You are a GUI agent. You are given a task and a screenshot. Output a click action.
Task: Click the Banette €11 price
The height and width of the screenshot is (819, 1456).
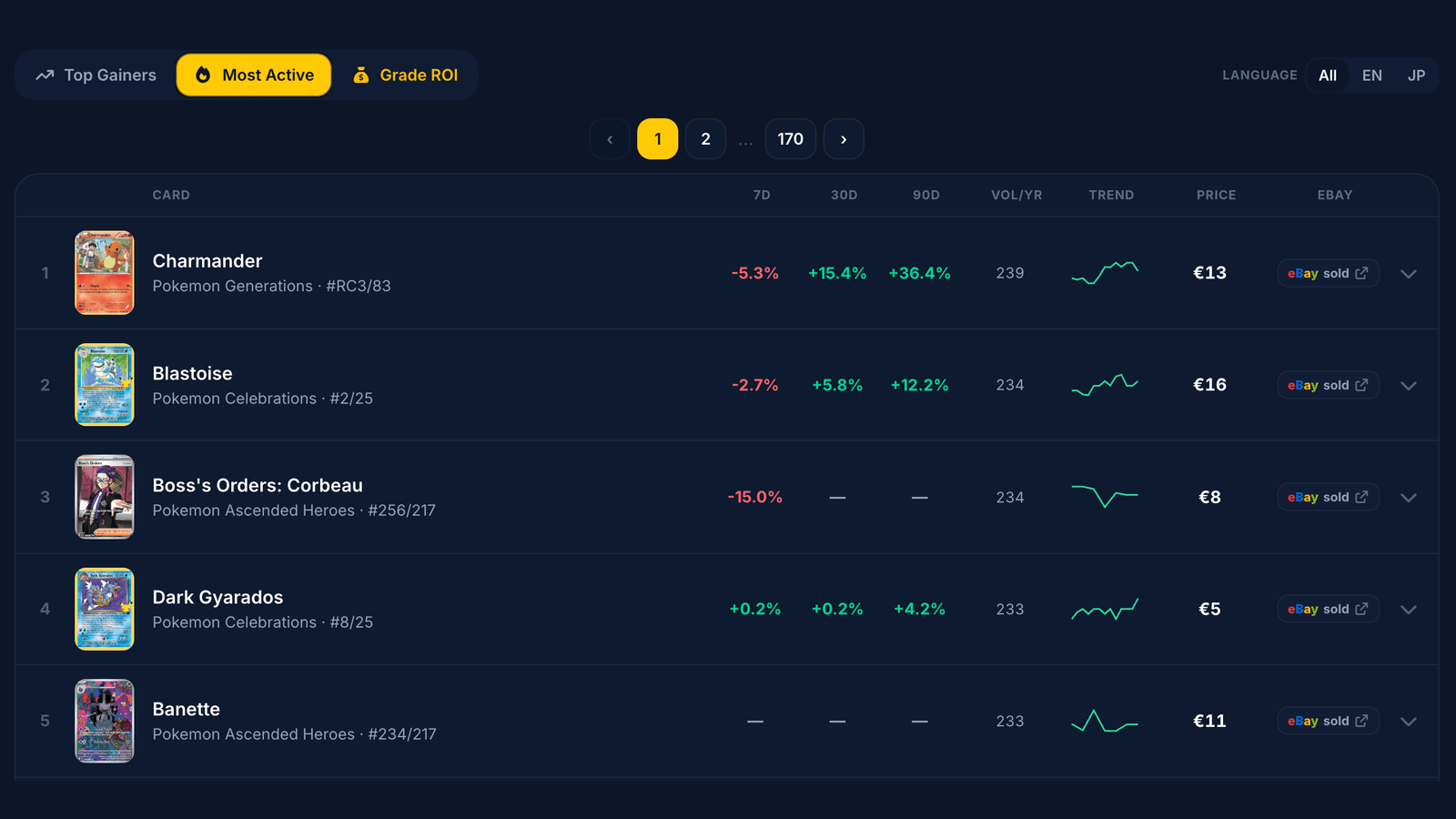[1209, 721]
